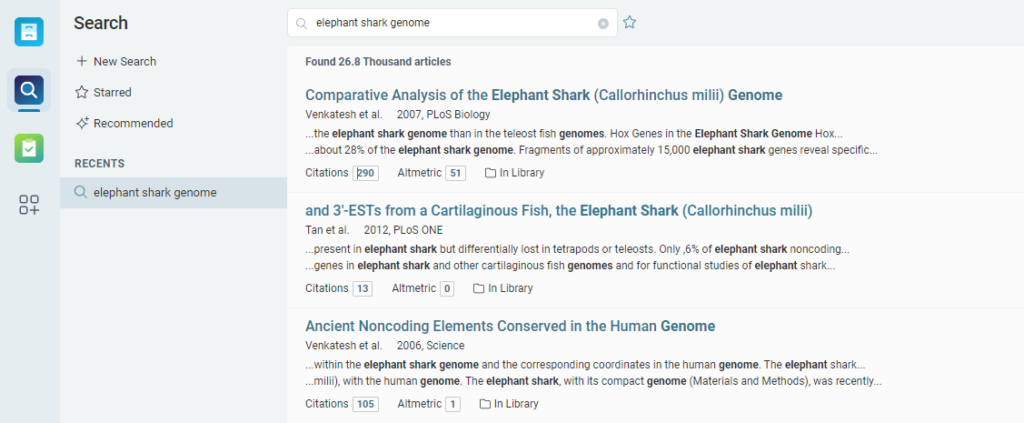
Task: Open the green tasks checklist sidebar icon
Action: (29, 148)
